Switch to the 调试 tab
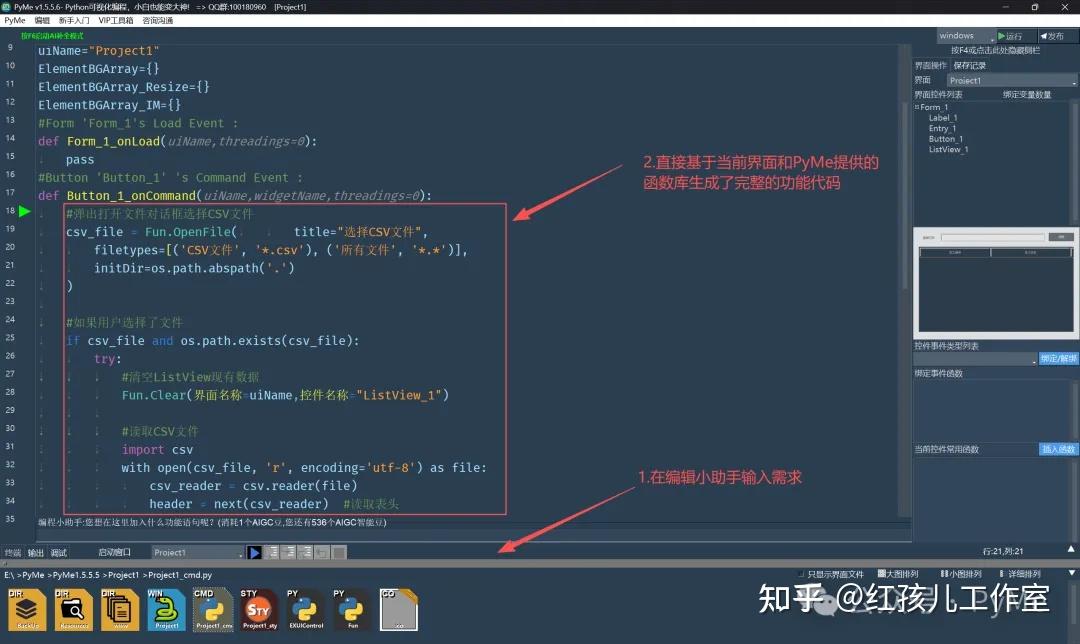 click(59, 552)
